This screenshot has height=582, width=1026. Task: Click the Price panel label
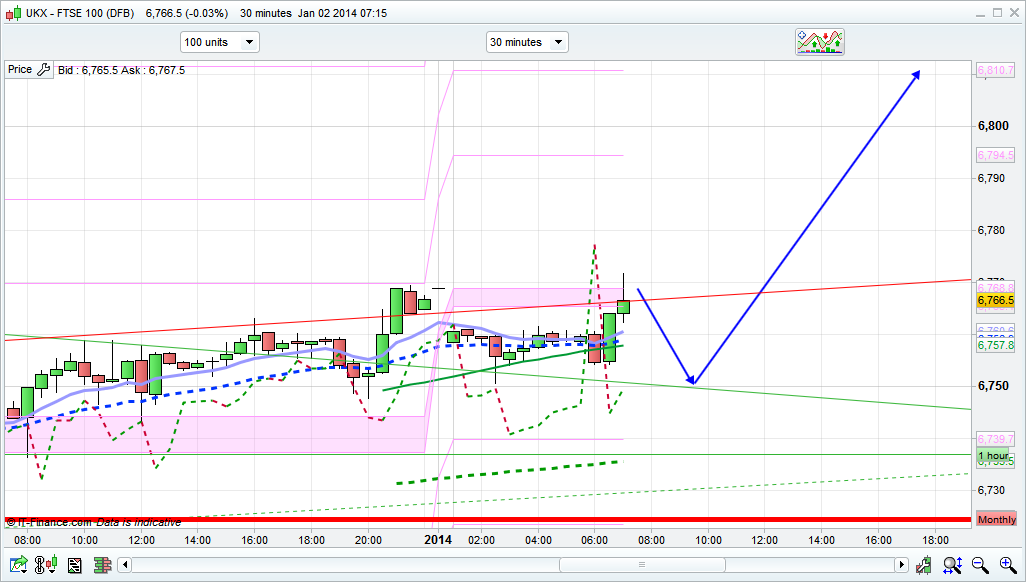[x=19, y=70]
